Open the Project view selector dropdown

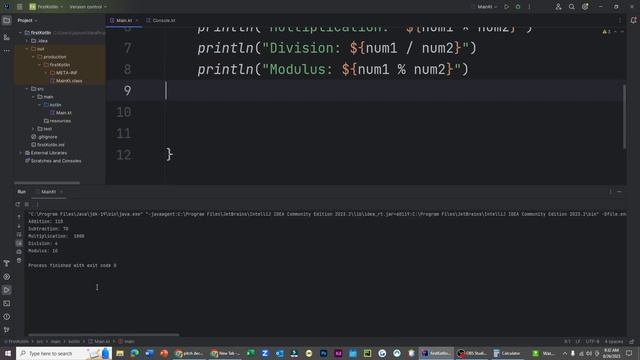click(27, 20)
